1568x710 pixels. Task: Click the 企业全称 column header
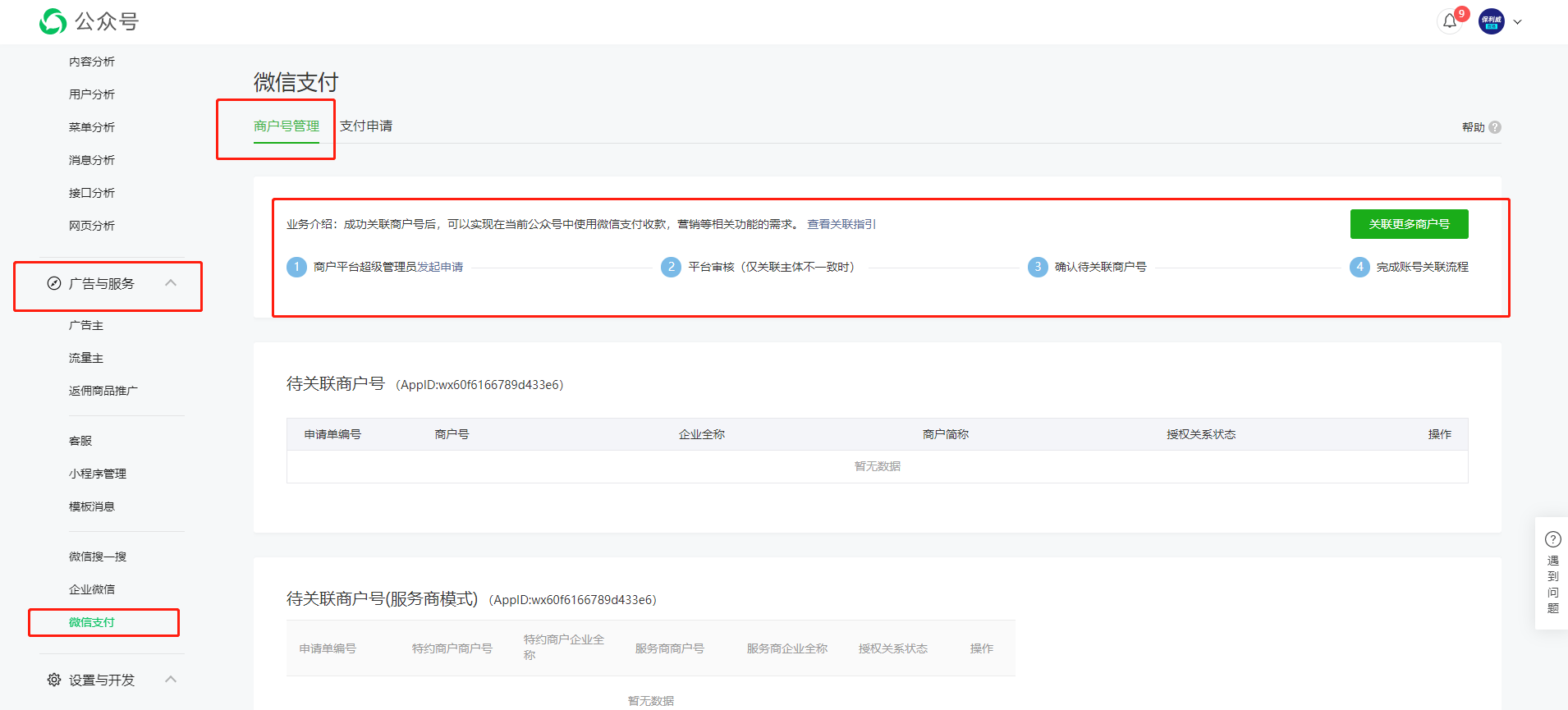pos(702,434)
